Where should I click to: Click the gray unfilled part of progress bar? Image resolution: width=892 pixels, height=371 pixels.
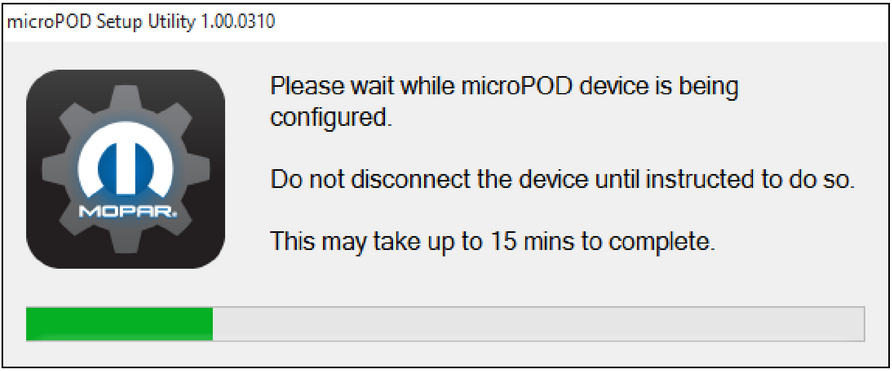click(x=538, y=324)
